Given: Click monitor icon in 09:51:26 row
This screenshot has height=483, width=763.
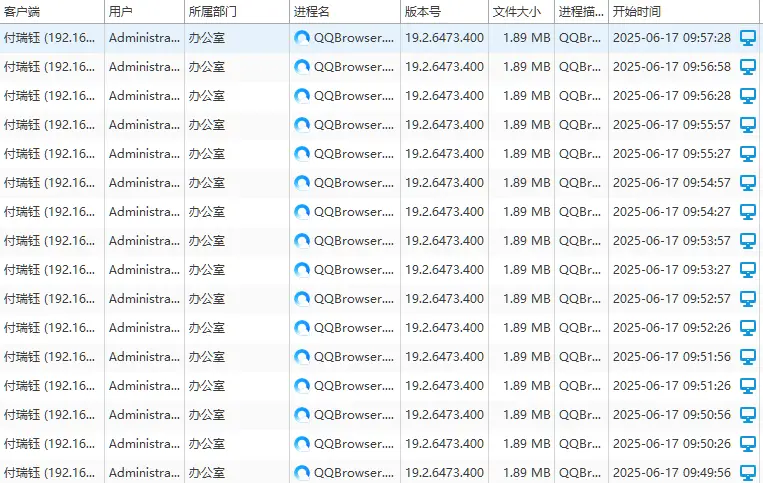Looking at the screenshot, I should click(x=747, y=386).
